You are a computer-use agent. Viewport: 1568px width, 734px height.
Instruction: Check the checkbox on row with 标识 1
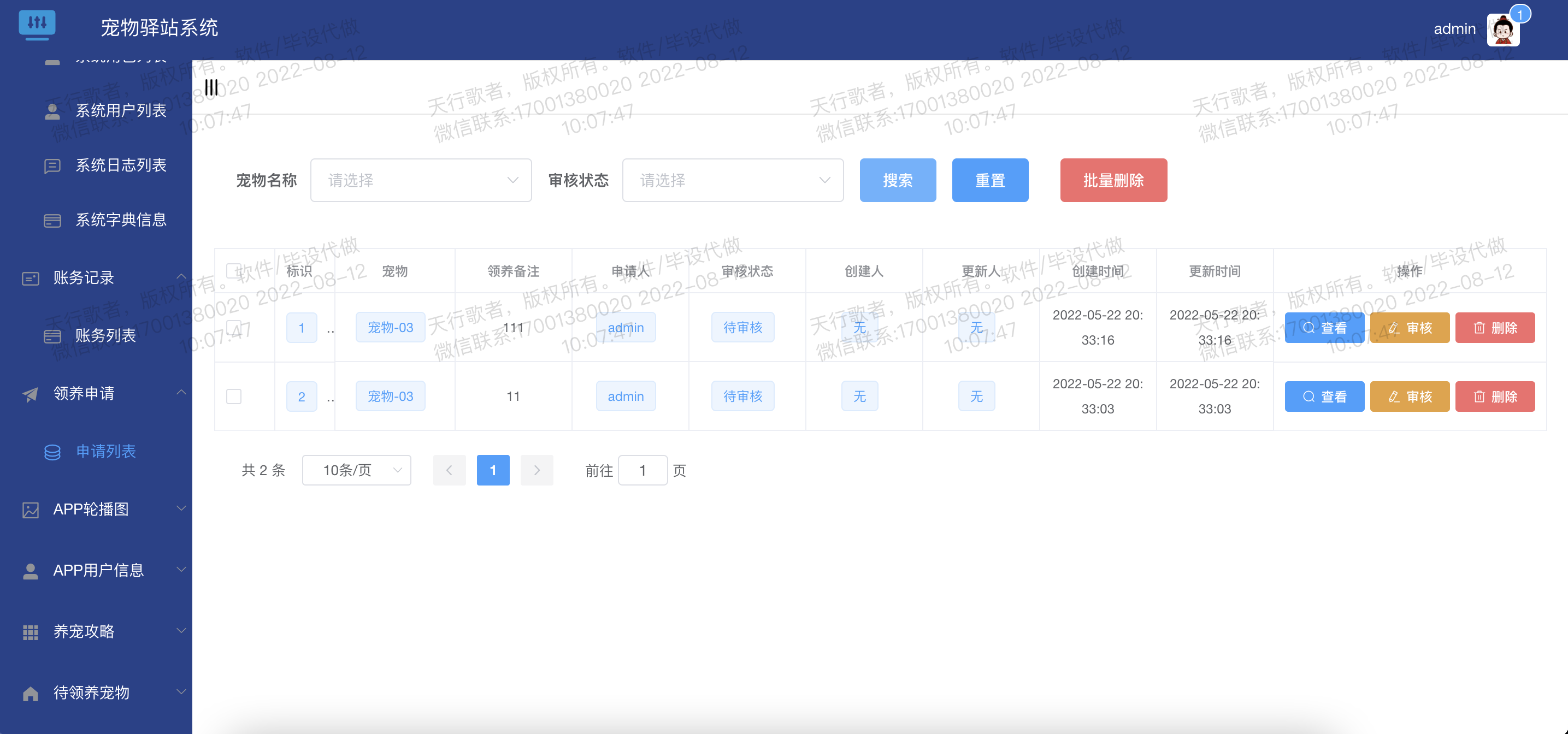(233, 328)
